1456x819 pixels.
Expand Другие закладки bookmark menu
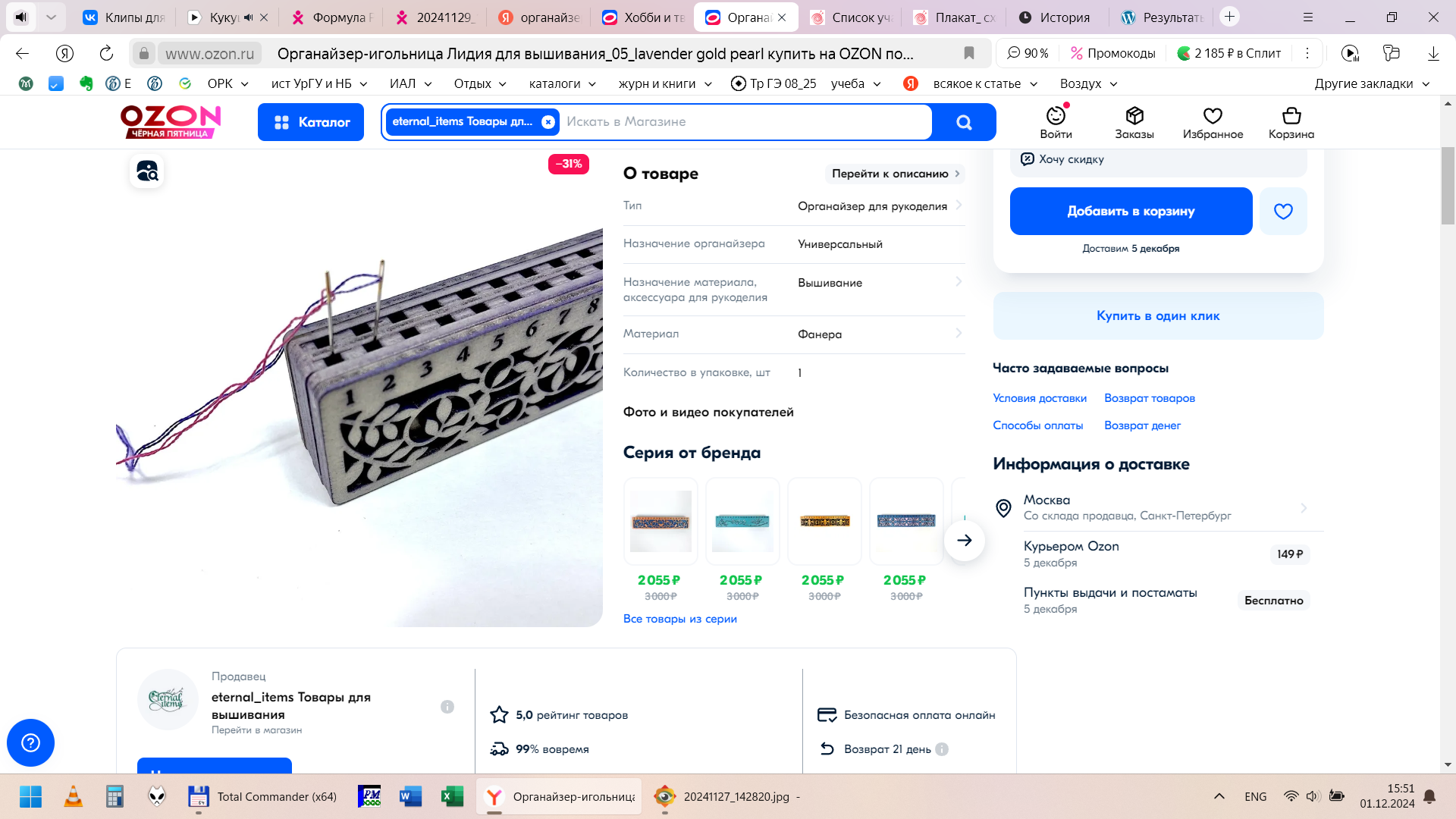pyautogui.click(x=1372, y=83)
